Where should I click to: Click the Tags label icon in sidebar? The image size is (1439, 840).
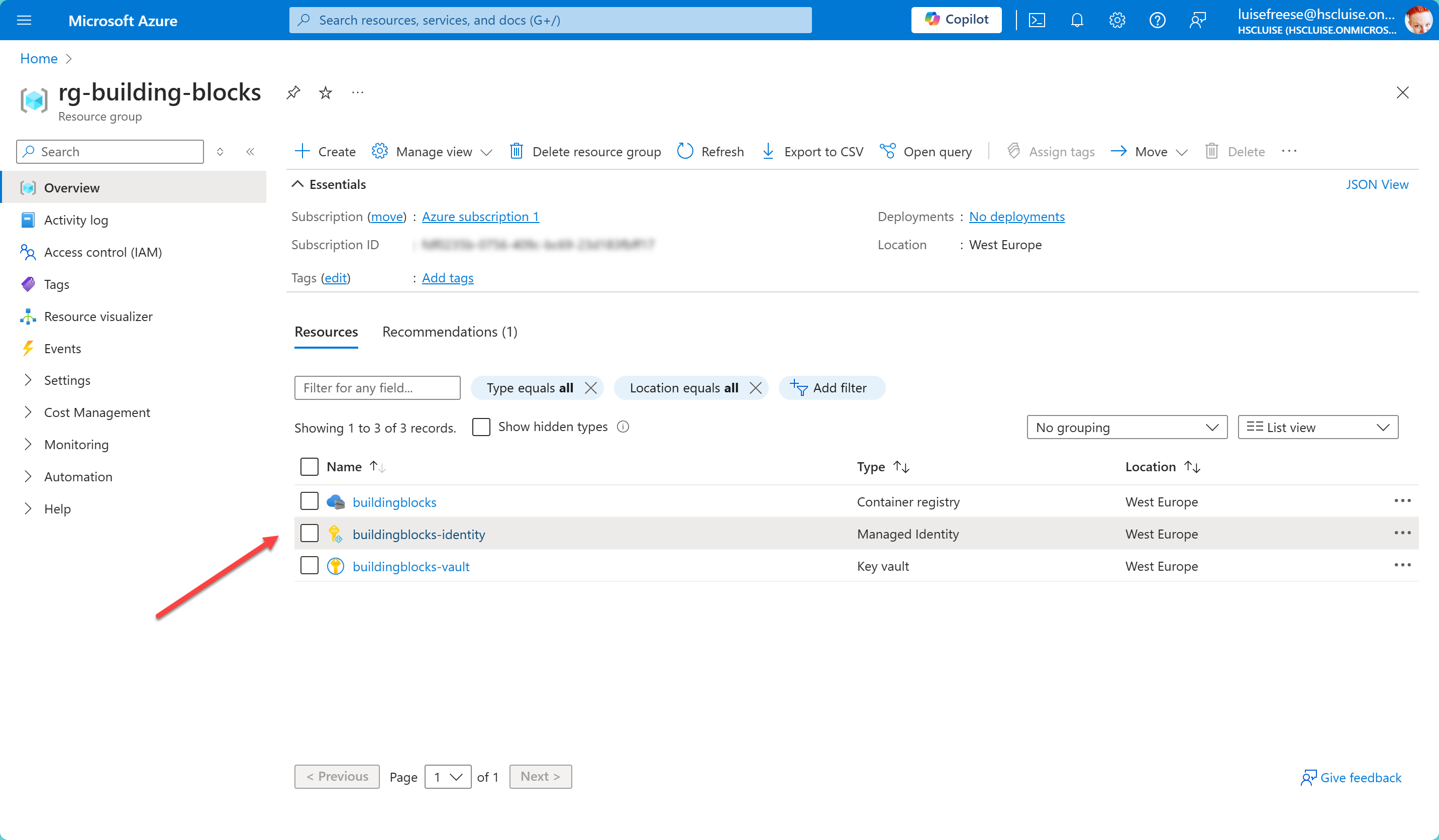point(28,284)
